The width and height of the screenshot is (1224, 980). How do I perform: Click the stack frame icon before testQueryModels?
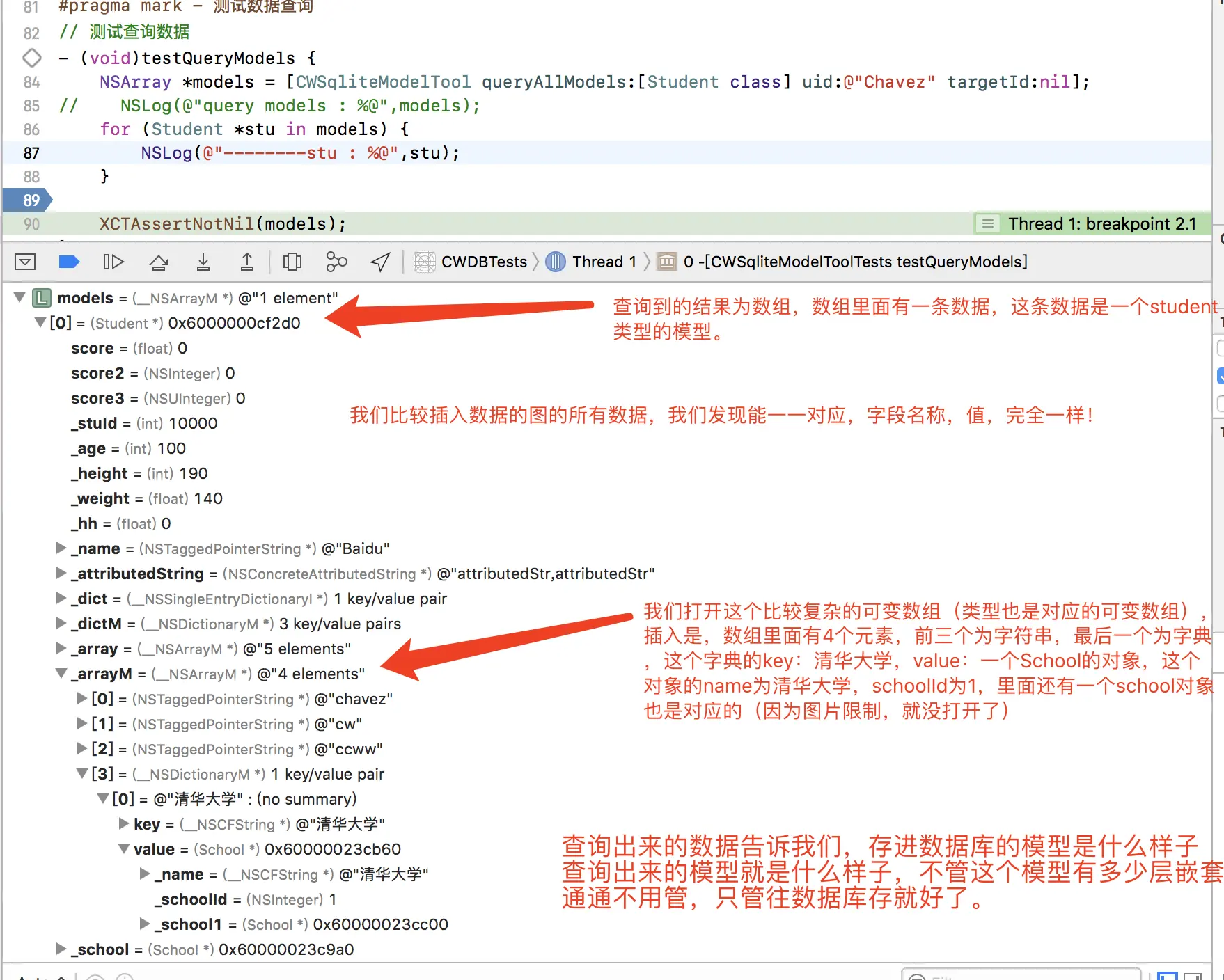[x=667, y=262]
